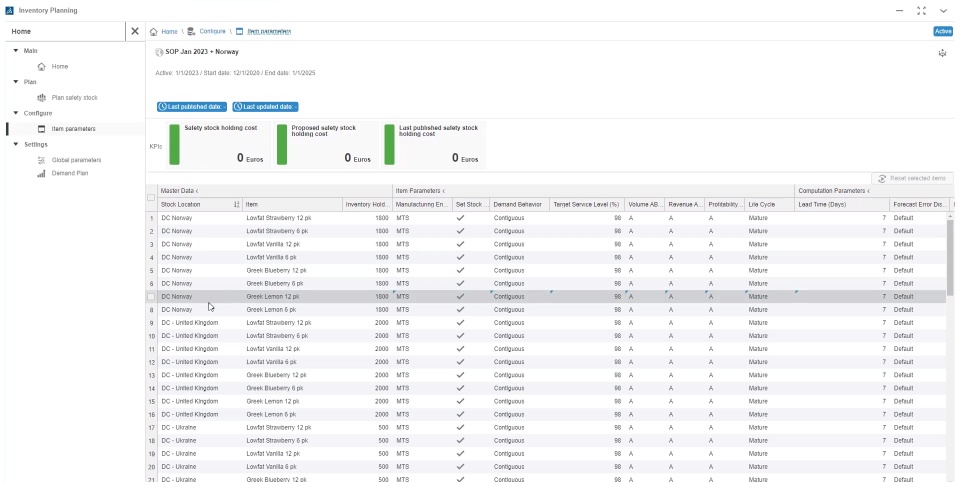Select the Target Service Level 98 cell in row 3

pos(587,244)
